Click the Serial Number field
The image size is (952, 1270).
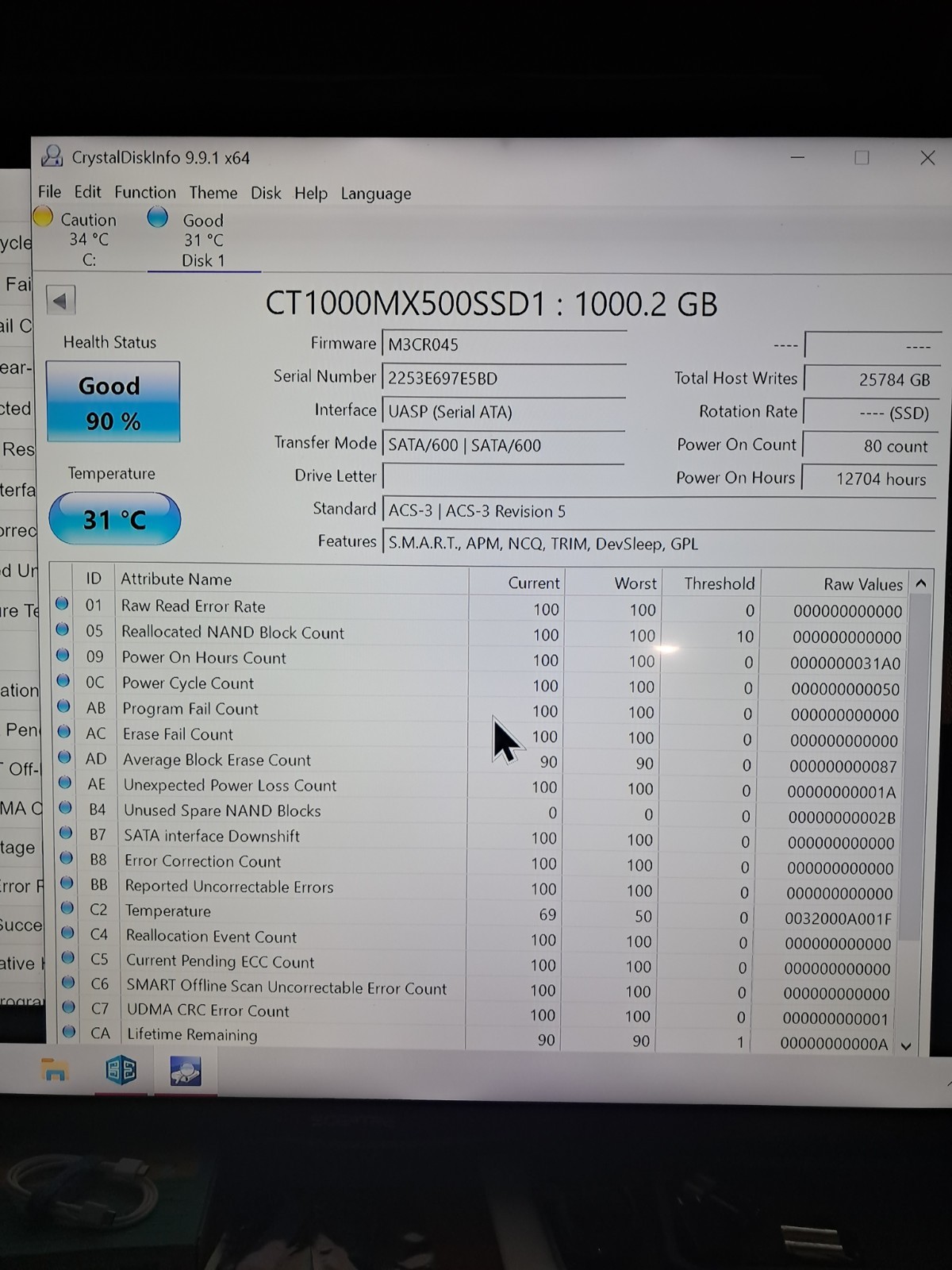(x=505, y=378)
